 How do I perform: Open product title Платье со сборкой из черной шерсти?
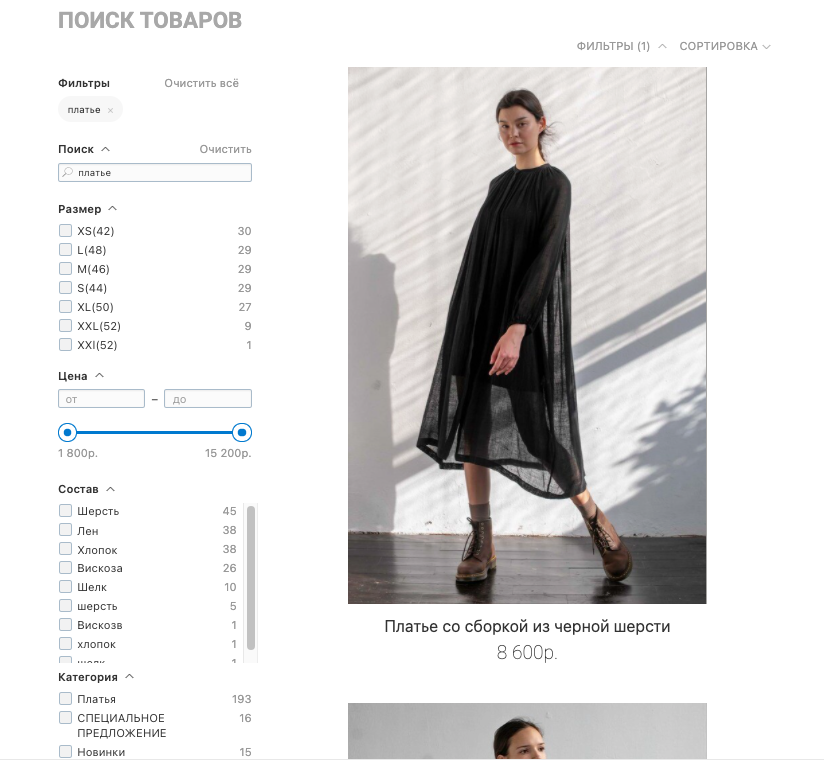pyautogui.click(x=527, y=627)
